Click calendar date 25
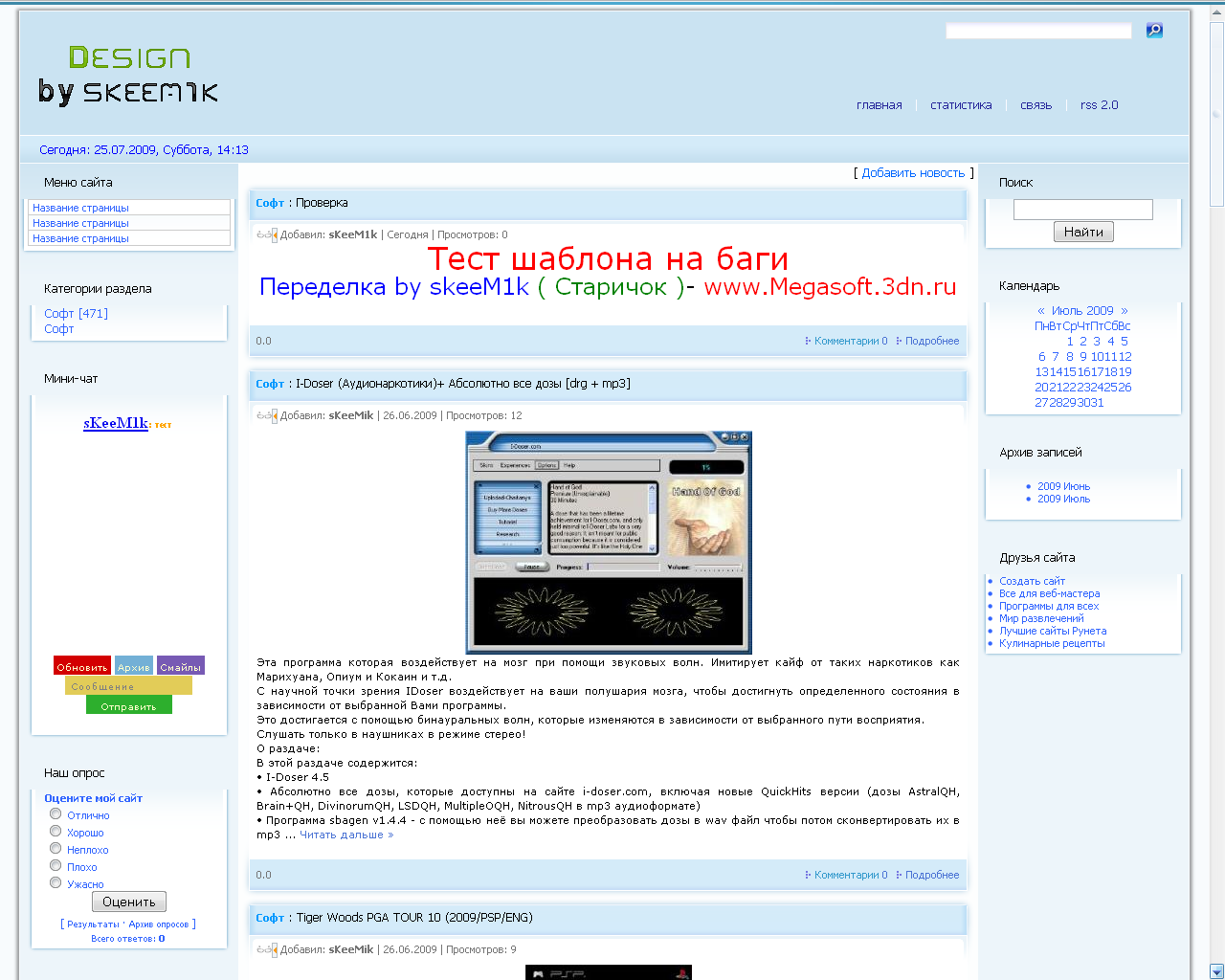Viewport: 1225px width, 980px height. tap(1110, 388)
